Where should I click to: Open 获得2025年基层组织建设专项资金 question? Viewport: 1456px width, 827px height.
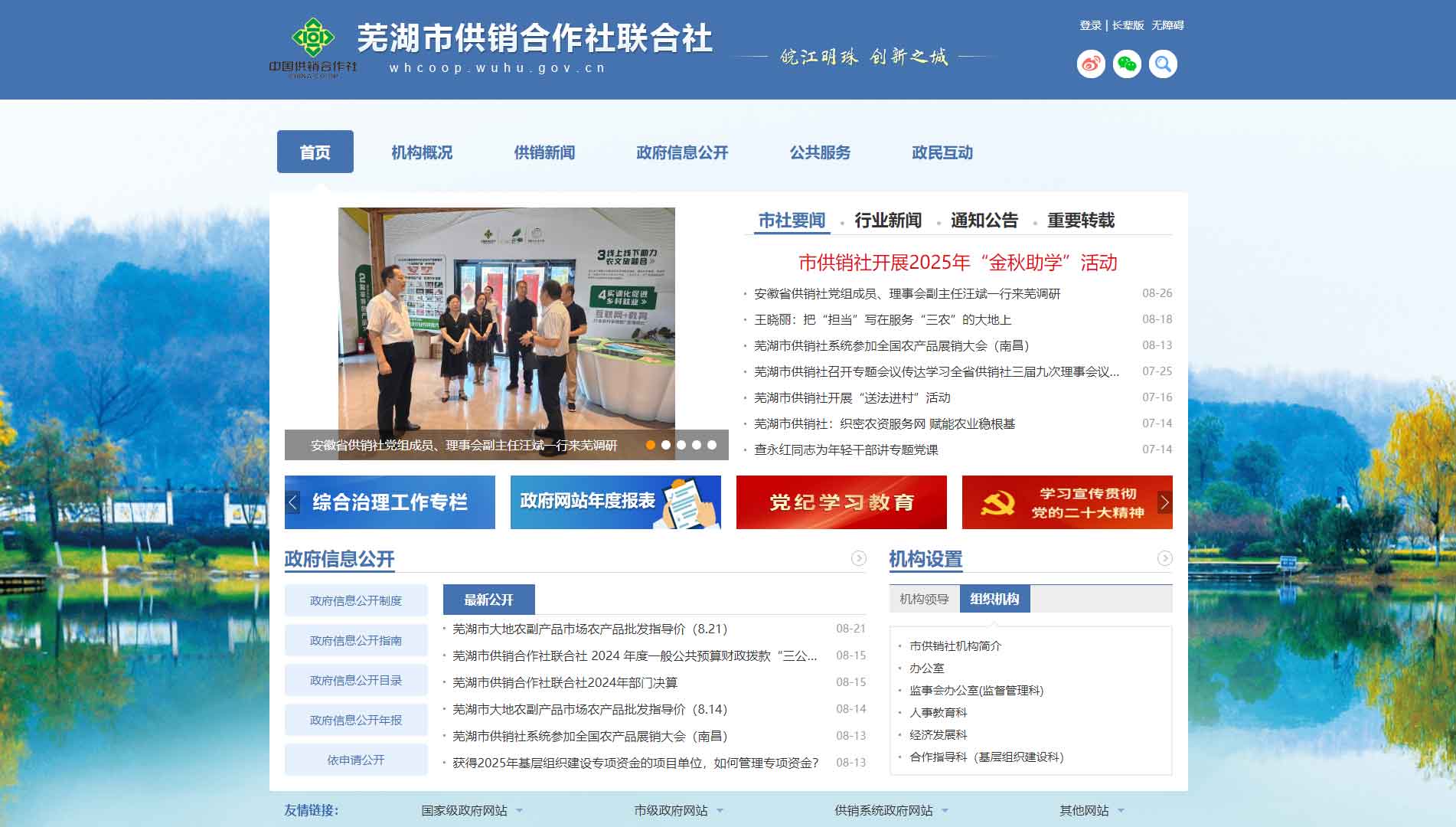[635, 763]
